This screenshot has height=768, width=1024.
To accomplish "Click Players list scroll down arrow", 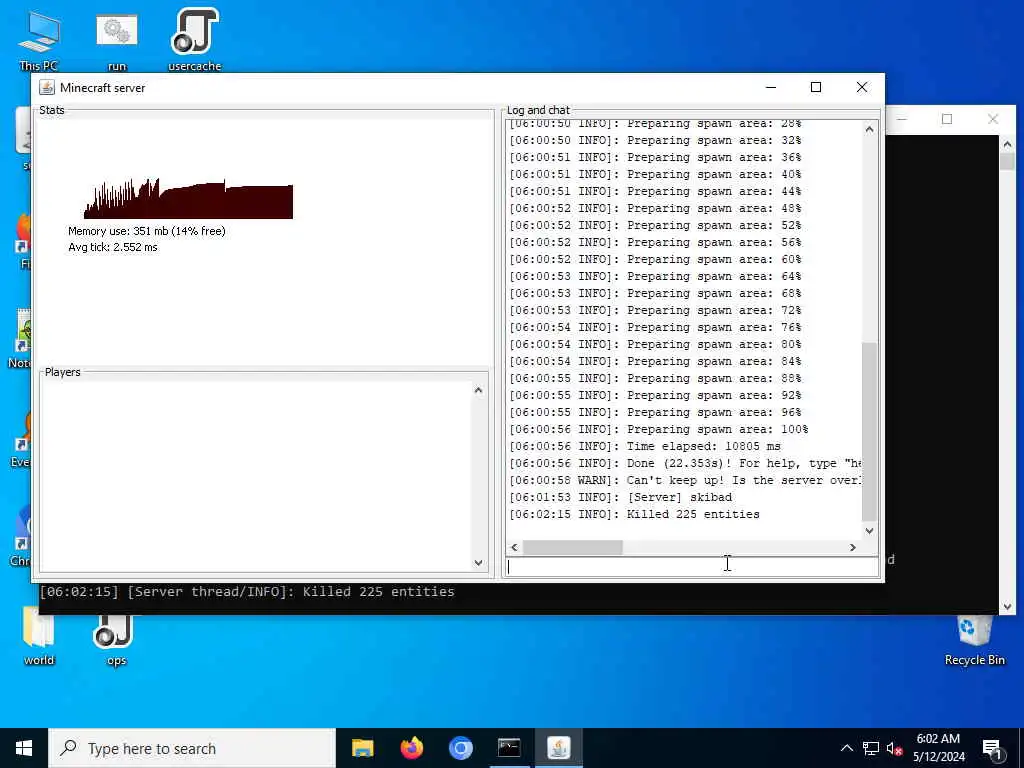I will pyautogui.click(x=478, y=562).
